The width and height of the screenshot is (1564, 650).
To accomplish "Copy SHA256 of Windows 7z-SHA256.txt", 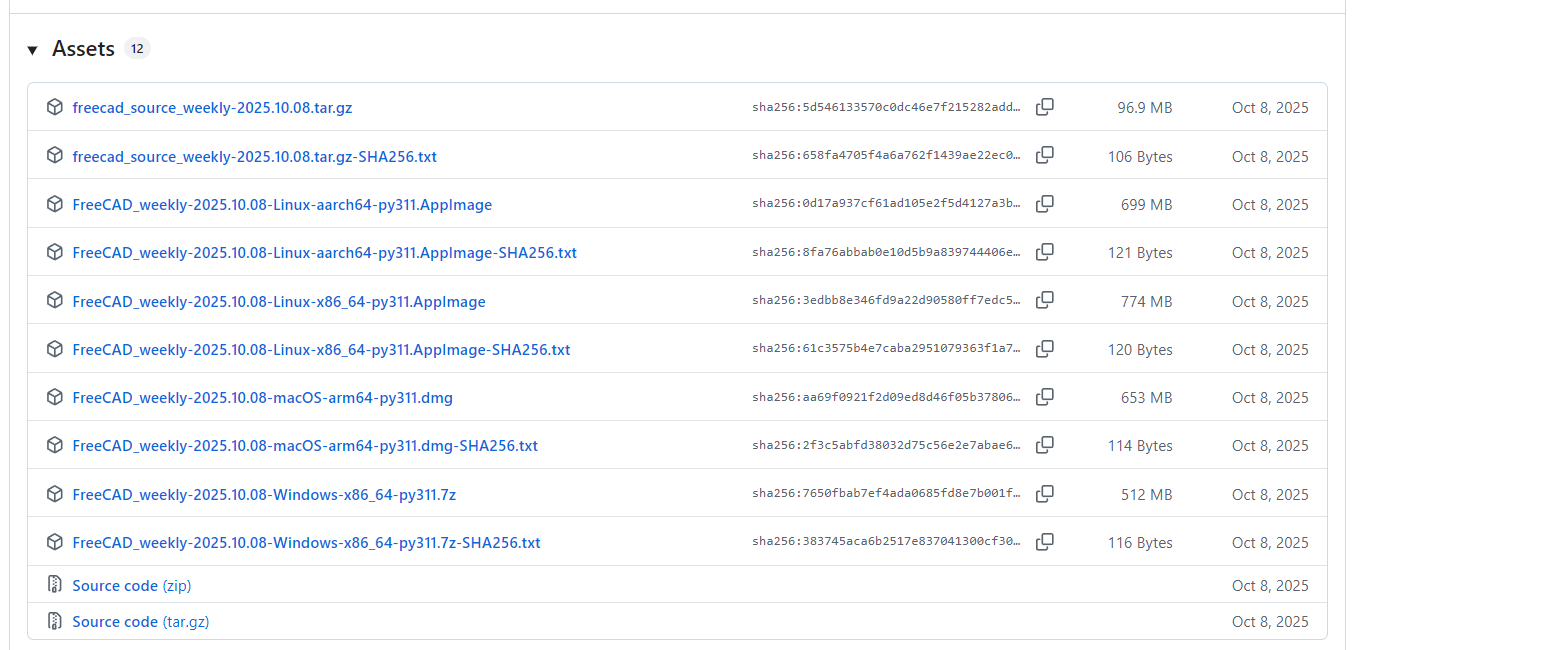I will pyautogui.click(x=1045, y=542).
